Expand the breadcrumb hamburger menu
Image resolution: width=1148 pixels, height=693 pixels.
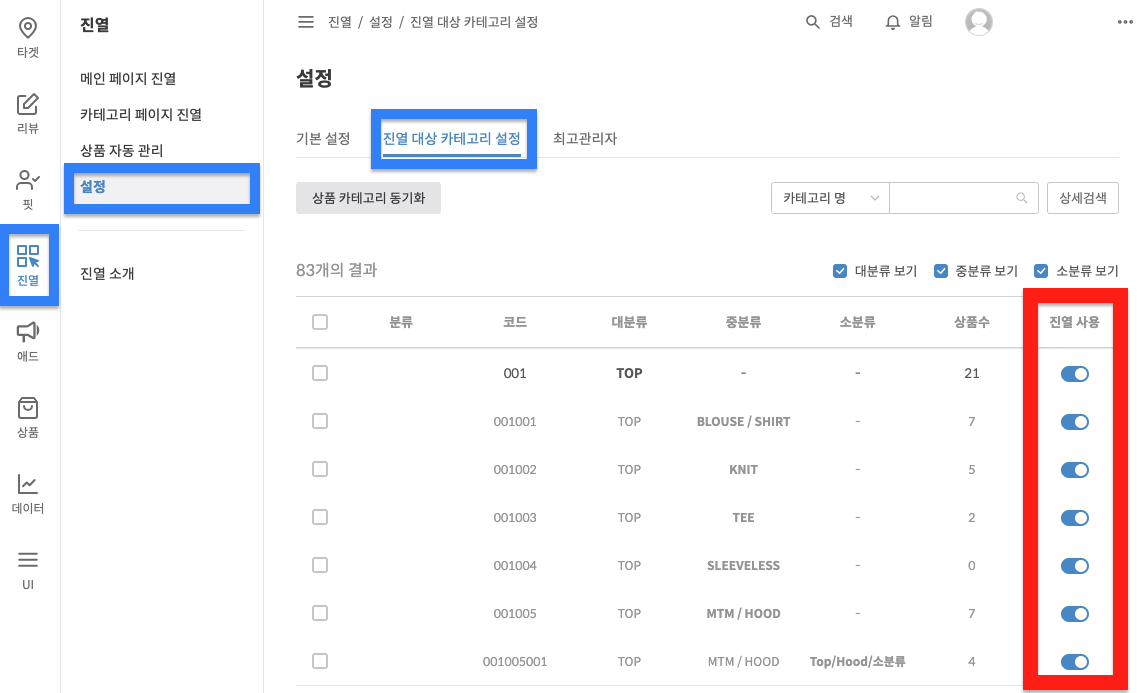tap(306, 21)
